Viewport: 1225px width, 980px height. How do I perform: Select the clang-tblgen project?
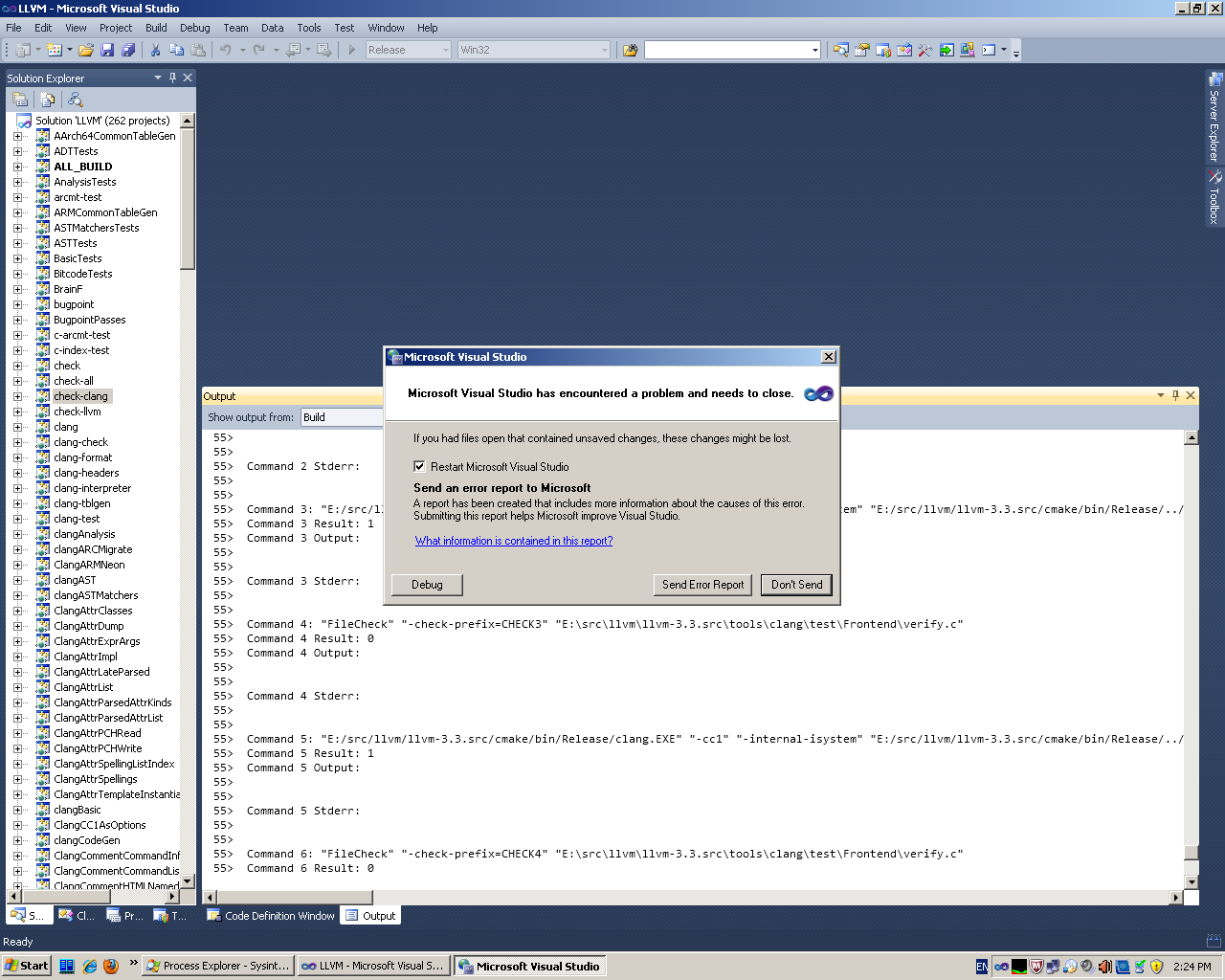point(82,503)
